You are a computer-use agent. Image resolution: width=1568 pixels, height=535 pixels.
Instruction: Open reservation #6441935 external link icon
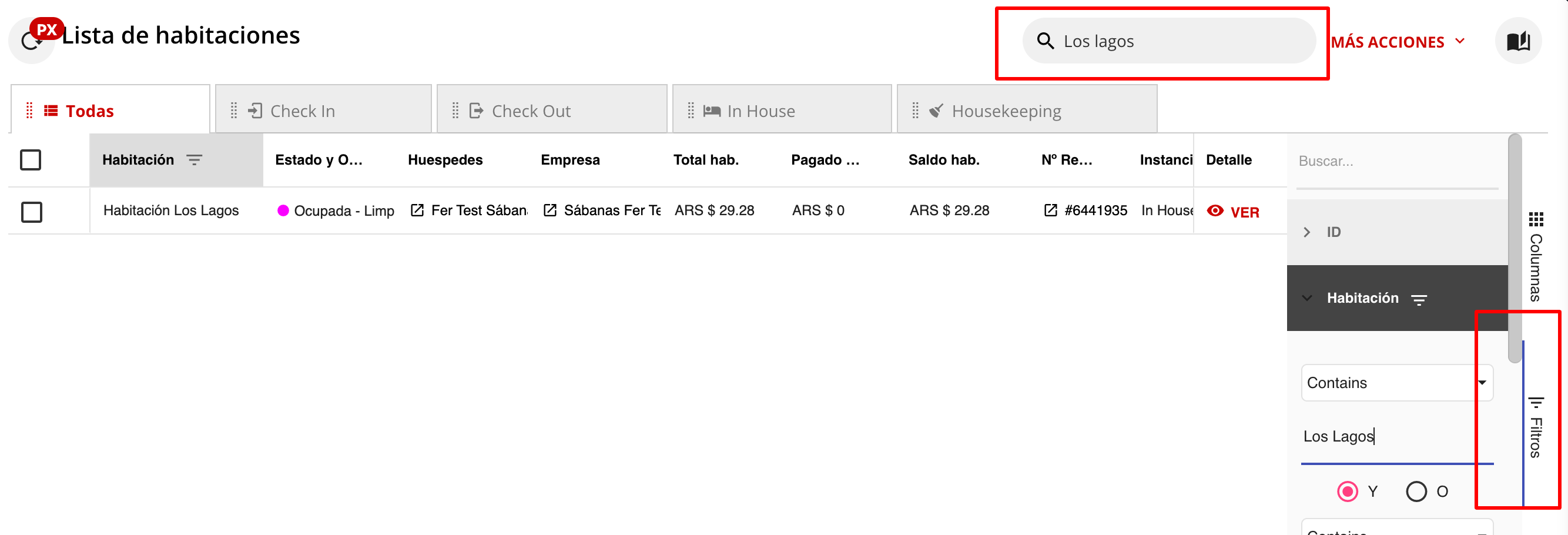(1050, 210)
